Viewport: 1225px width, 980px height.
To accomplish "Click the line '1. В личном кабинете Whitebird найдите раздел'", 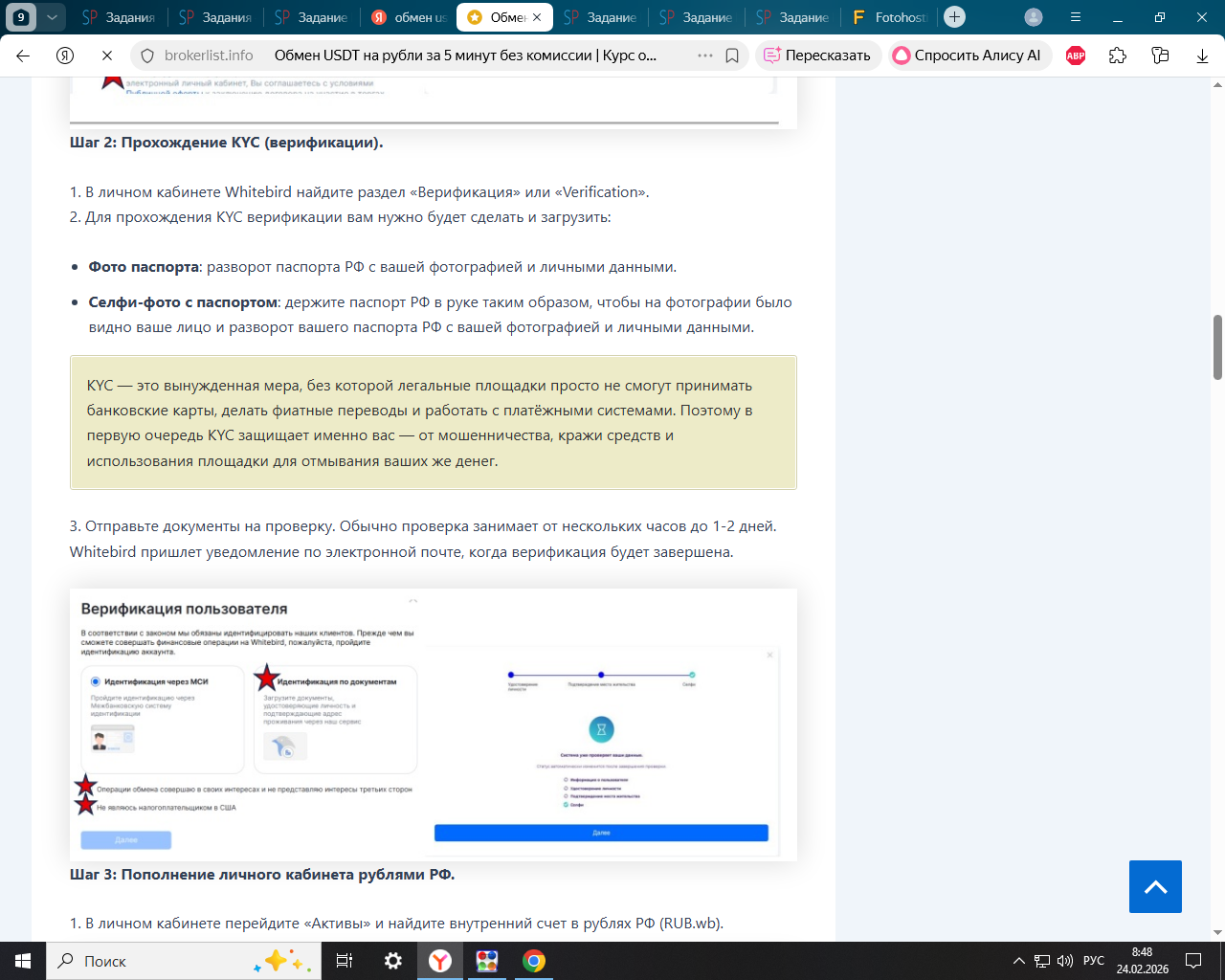I will 360,192.
